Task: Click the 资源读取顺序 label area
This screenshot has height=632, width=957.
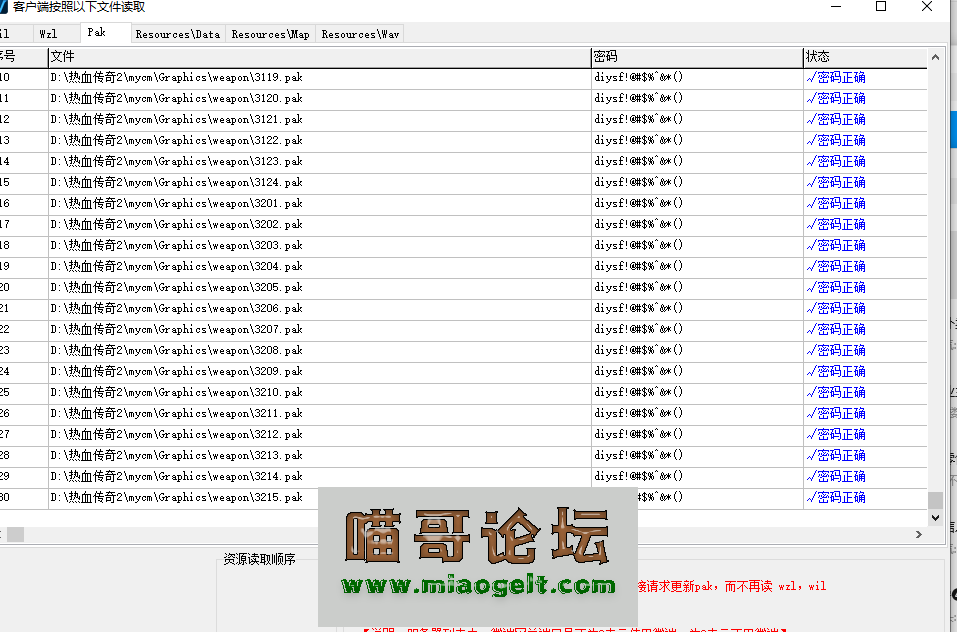Action: click(x=258, y=556)
